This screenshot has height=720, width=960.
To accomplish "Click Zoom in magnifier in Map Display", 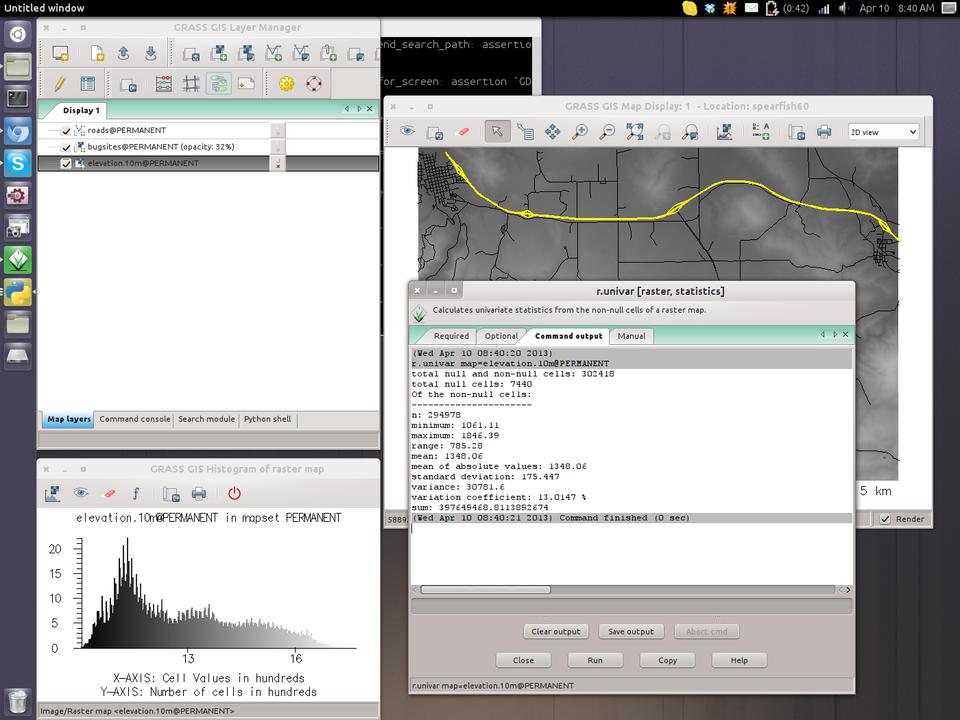I will click(579, 131).
